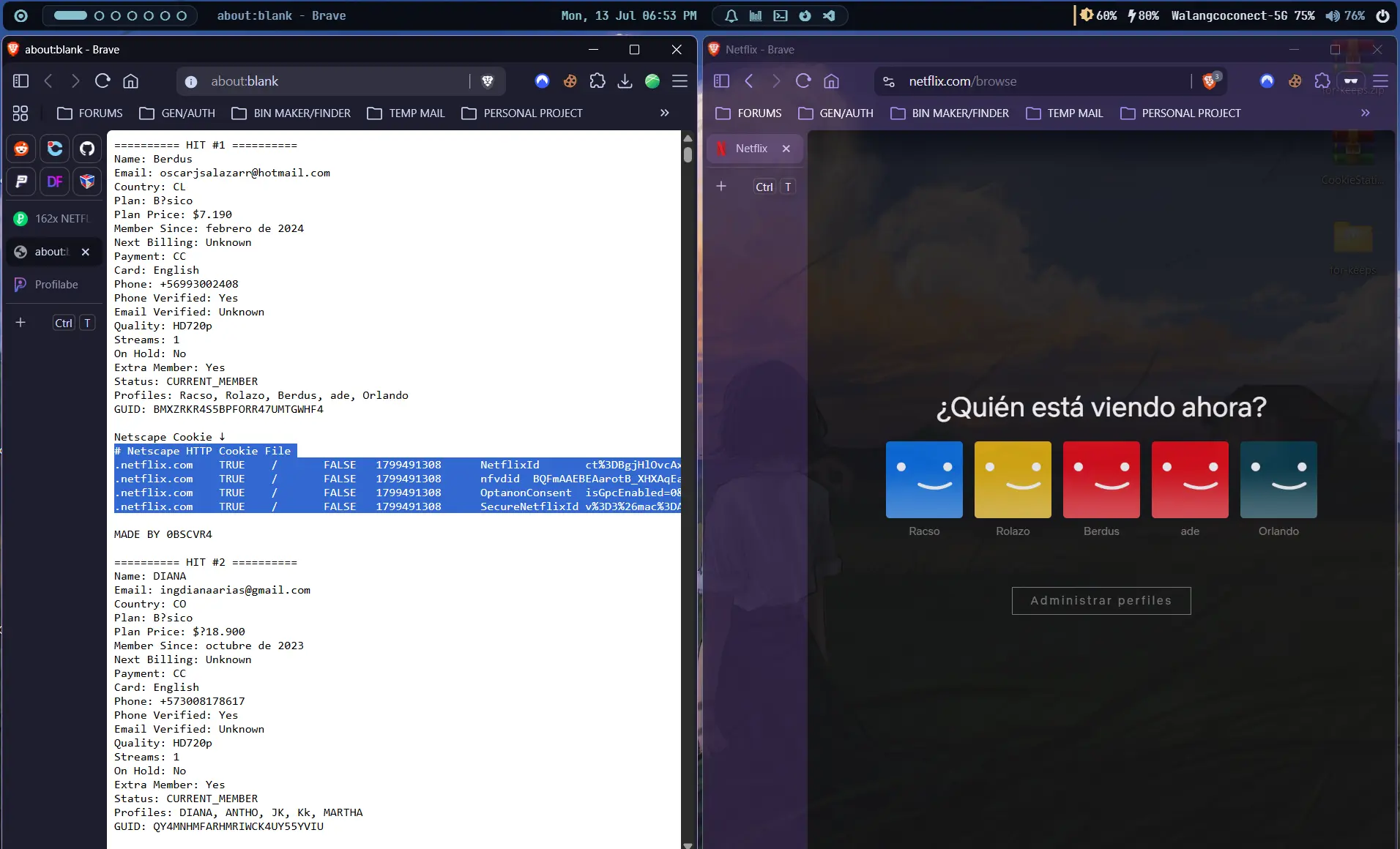Viewport: 1400px width, 849px height.
Task: Open the hamburger main menu in the about:blank window
Action: 679,81
